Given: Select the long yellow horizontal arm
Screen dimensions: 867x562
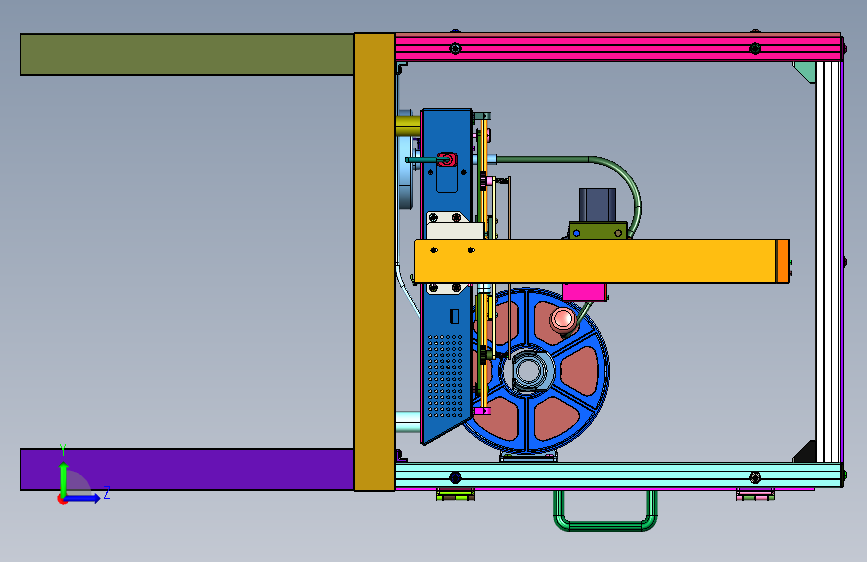Looking at the screenshot, I should coord(595,261).
